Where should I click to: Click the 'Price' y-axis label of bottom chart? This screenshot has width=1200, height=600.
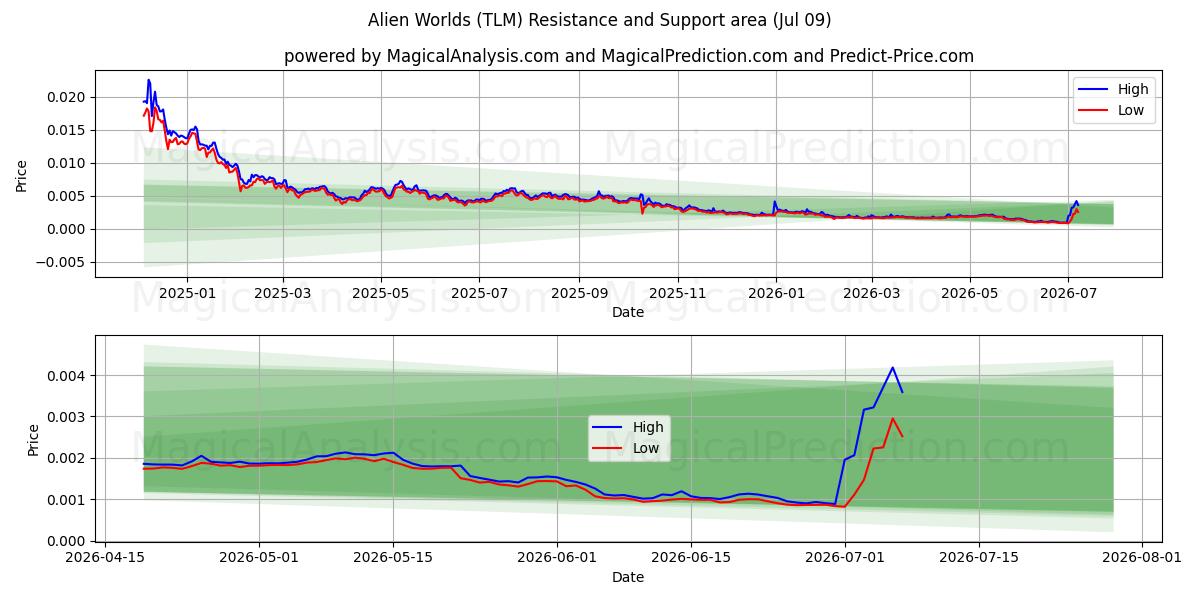coord(33,440)
